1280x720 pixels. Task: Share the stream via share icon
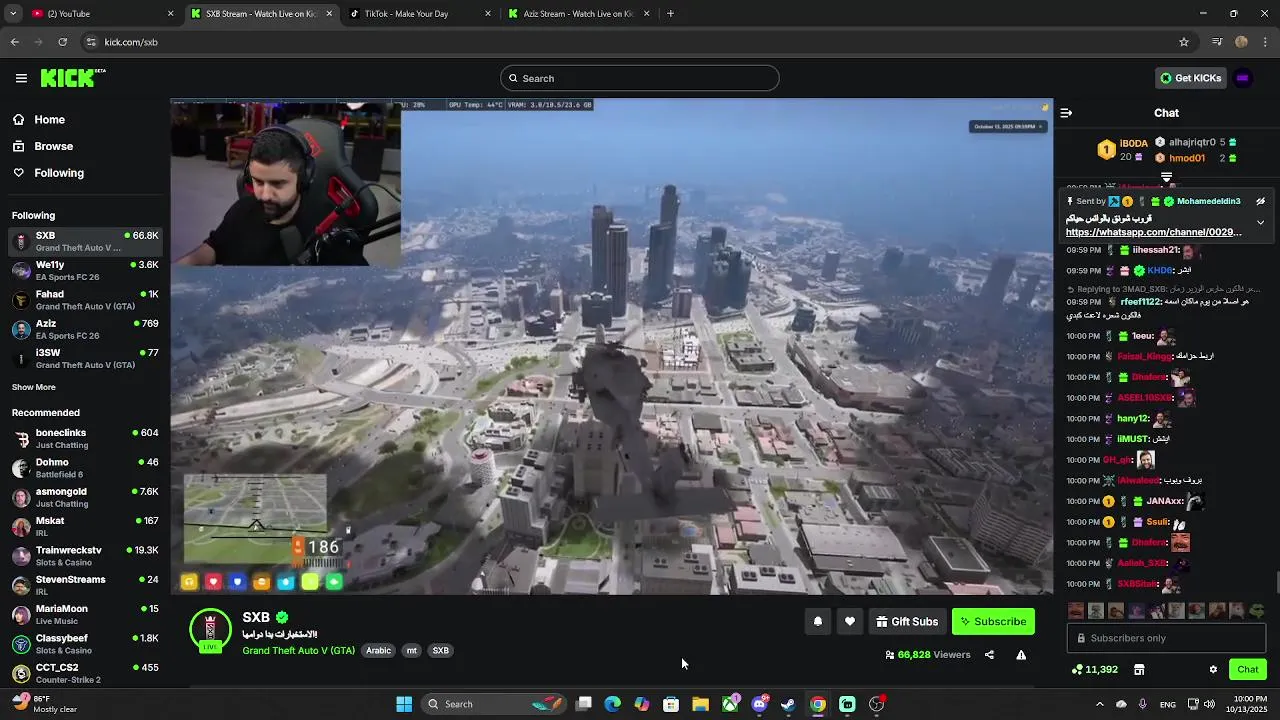point(989,655)
